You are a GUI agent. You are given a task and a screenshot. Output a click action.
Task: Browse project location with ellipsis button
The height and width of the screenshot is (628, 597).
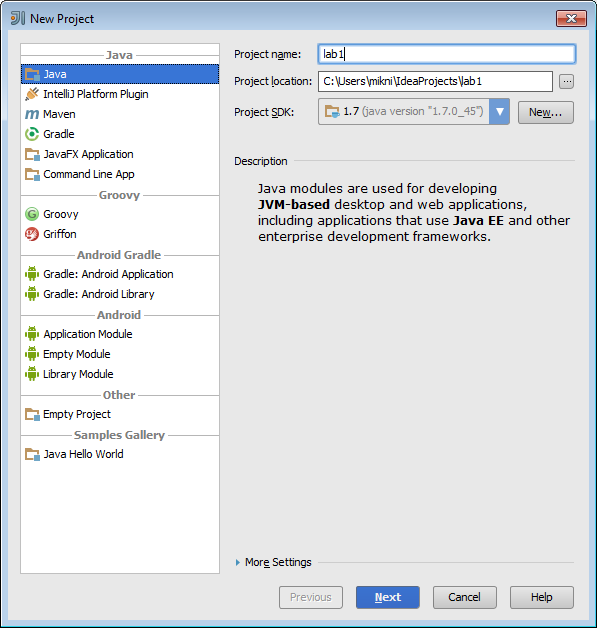click(x=566, y=82)
